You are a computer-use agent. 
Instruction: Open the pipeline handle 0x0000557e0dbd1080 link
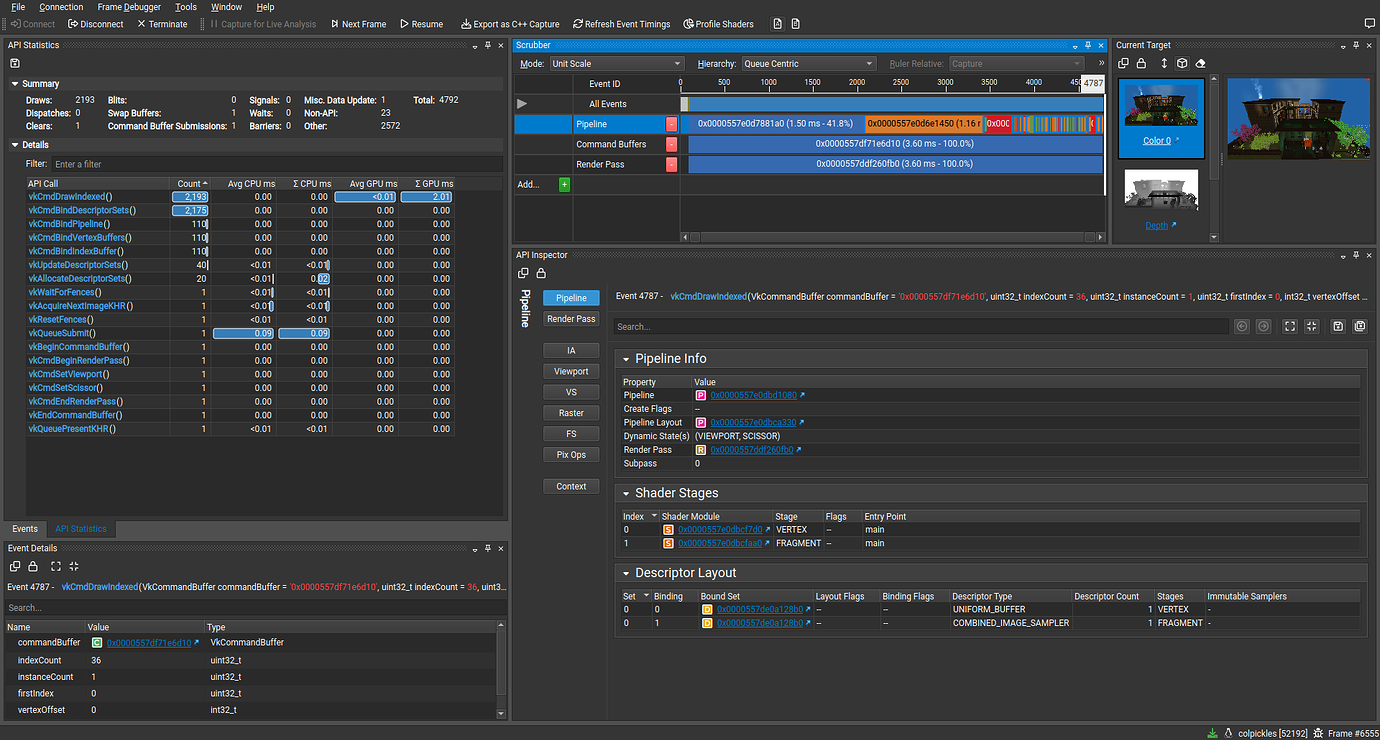[753, 396]
